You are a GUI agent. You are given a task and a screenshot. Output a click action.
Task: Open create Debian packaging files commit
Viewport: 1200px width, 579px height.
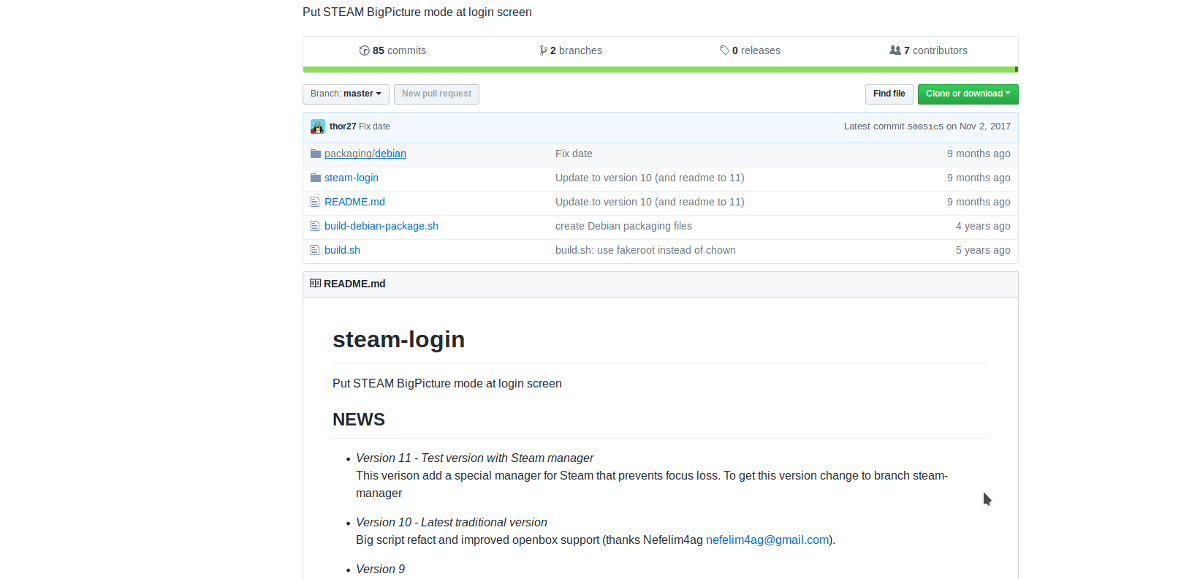click(x=623, y=226)
